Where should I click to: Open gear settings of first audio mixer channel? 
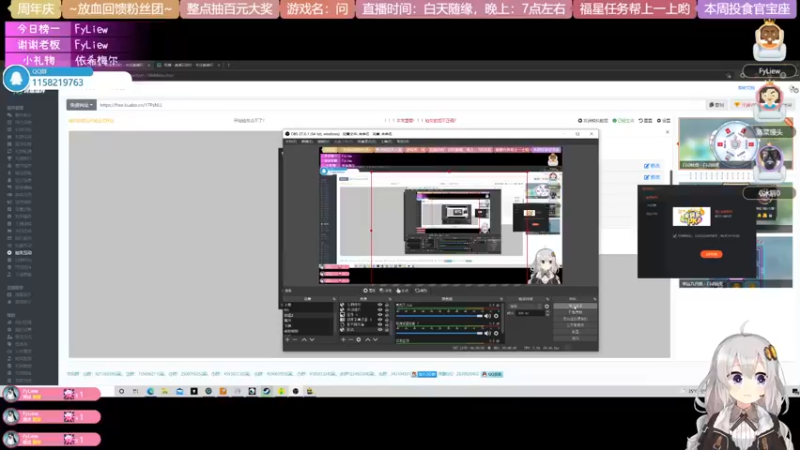(496, 316)
